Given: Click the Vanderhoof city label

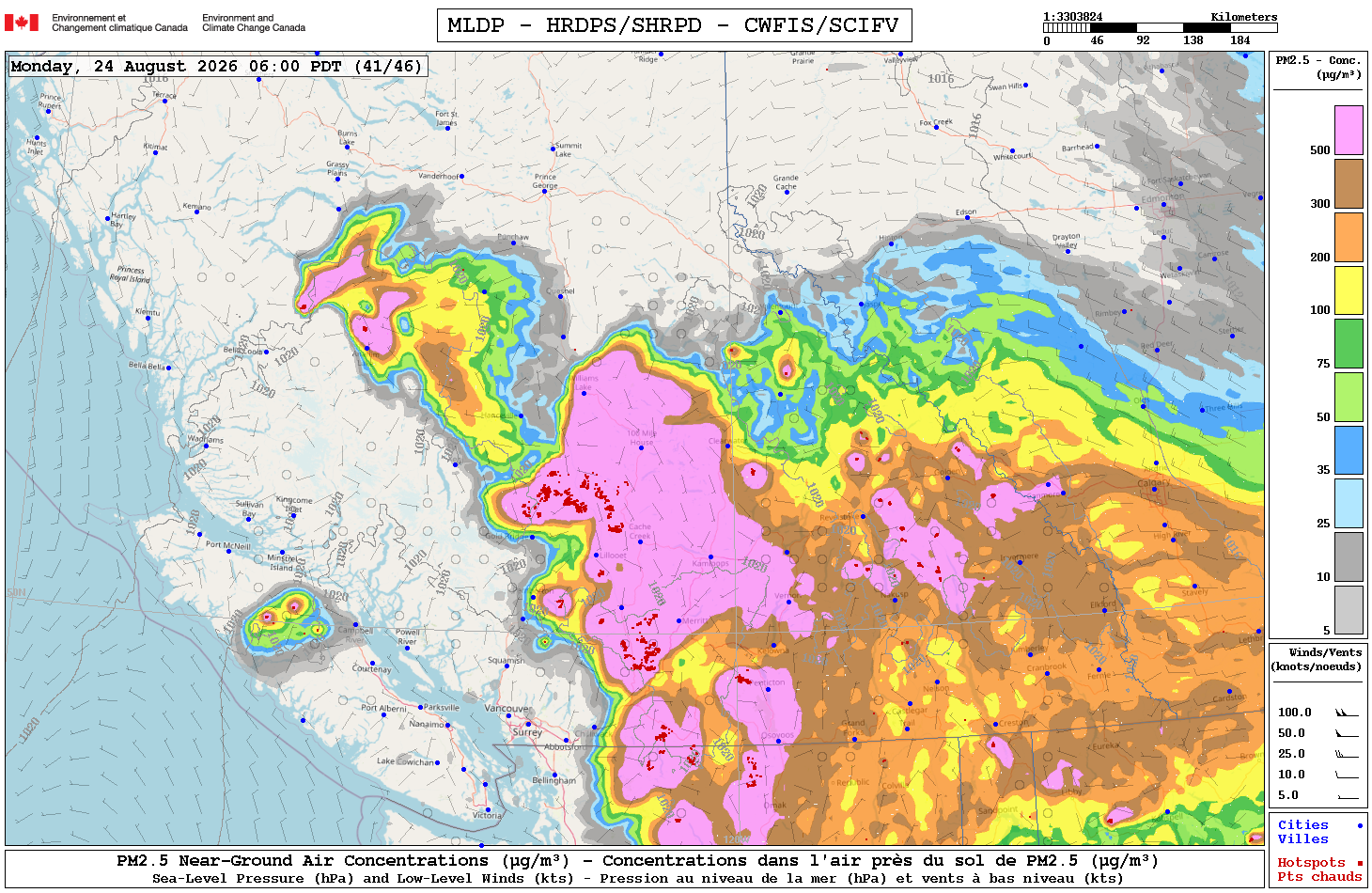Looking at the screenshot, I should tap(439, 176).
